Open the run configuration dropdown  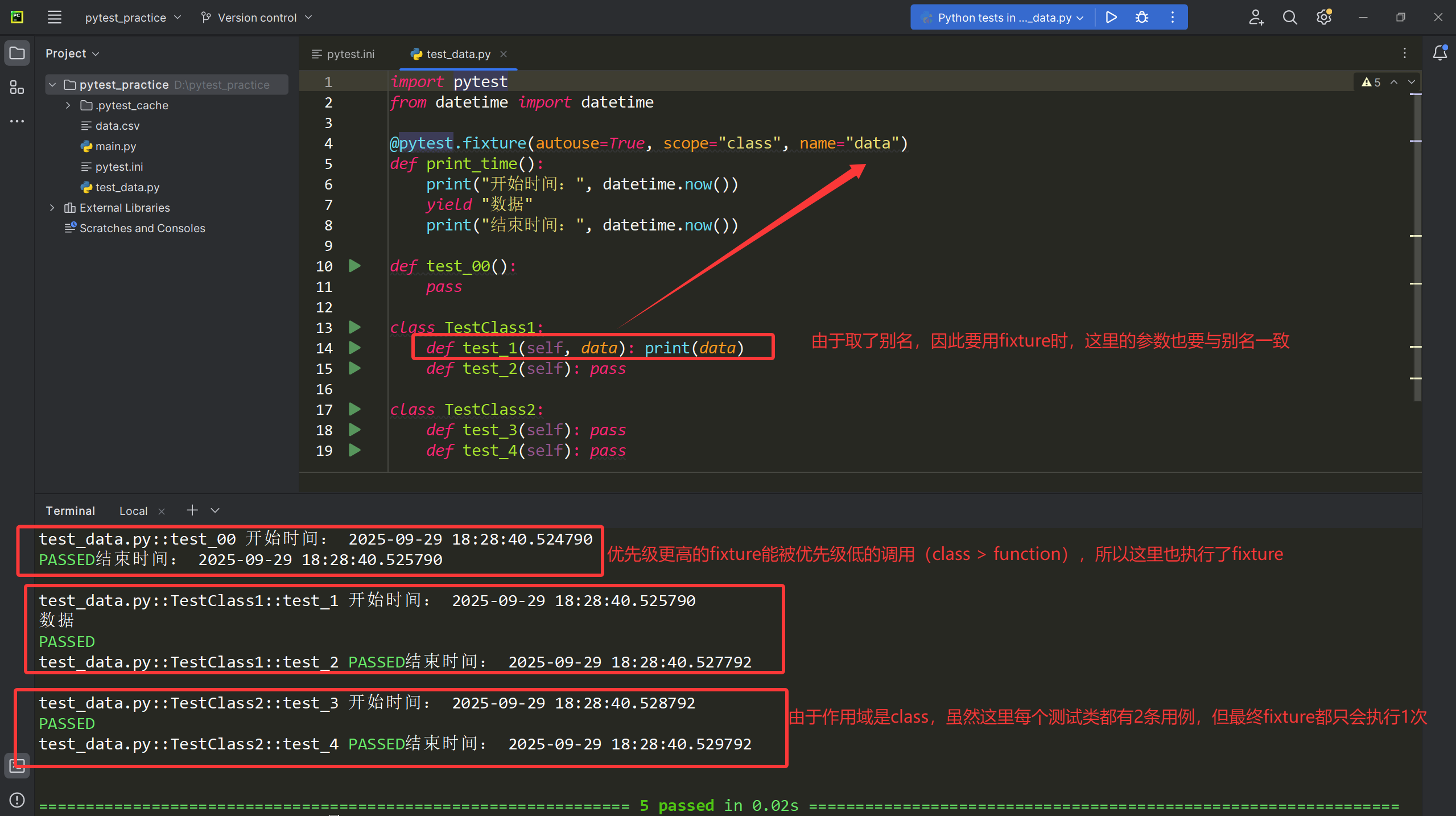click(1004, 18)
